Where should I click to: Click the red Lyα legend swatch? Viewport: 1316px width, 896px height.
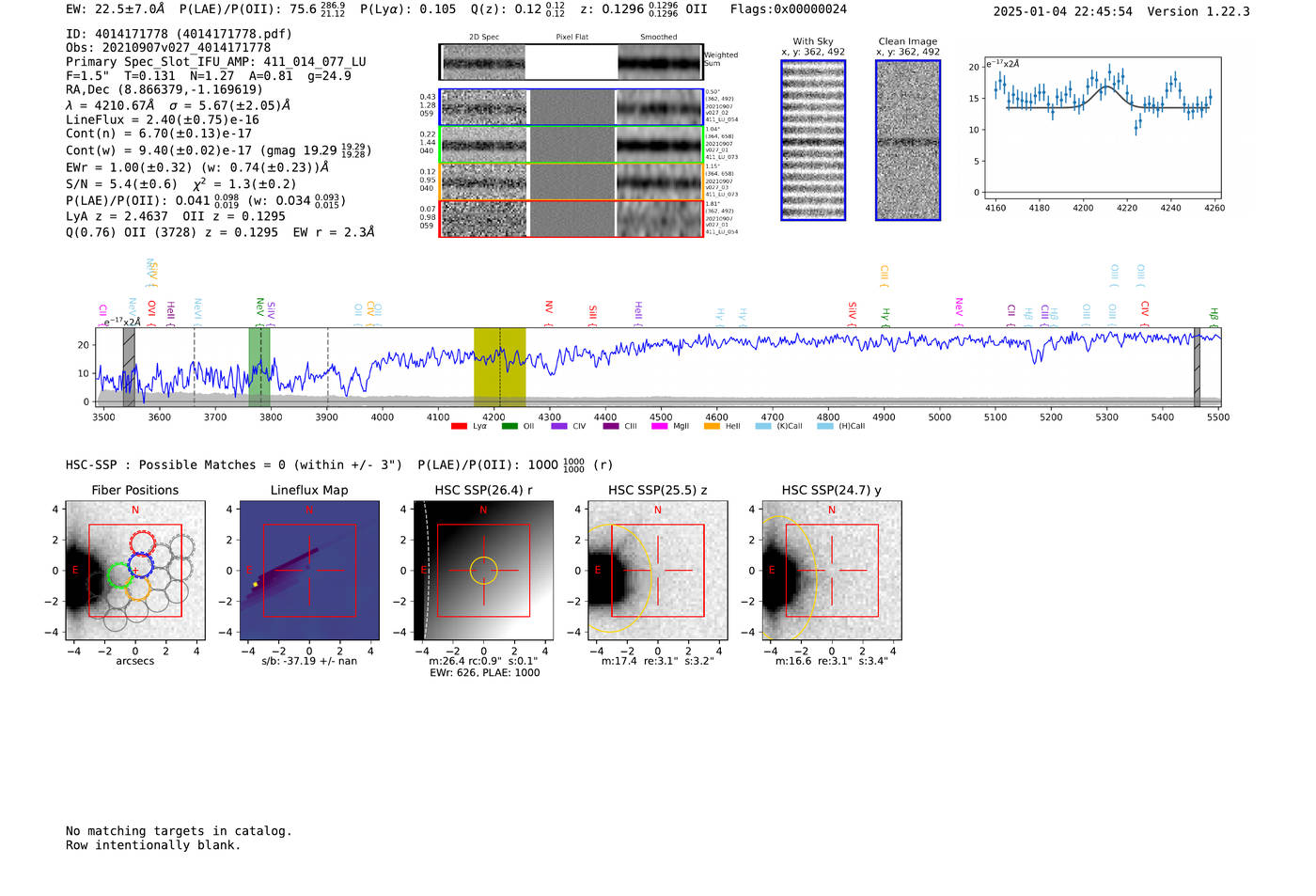pyautogui.click(x=459, y=426)
